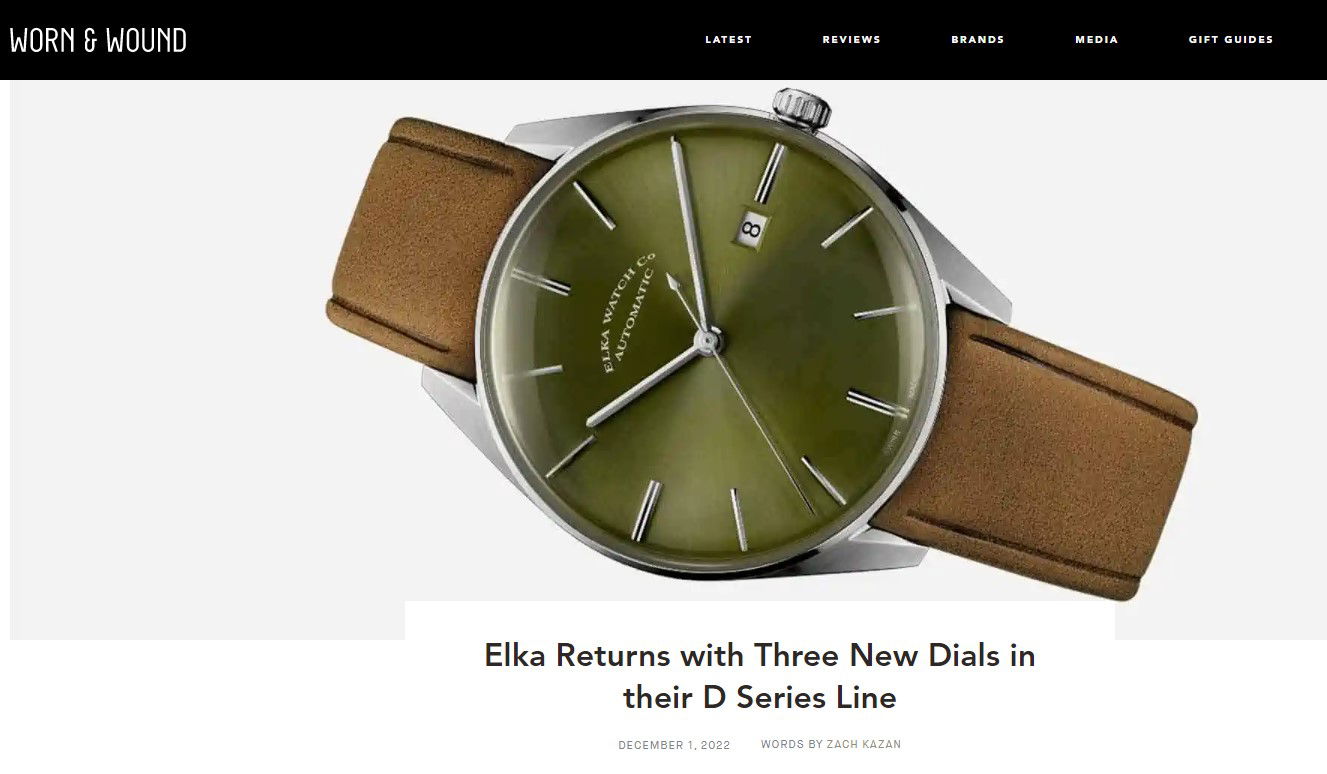The height and width of the screenshot is (774, 1327).
Task: Go to the Reviews section
Action: [851, 40]
